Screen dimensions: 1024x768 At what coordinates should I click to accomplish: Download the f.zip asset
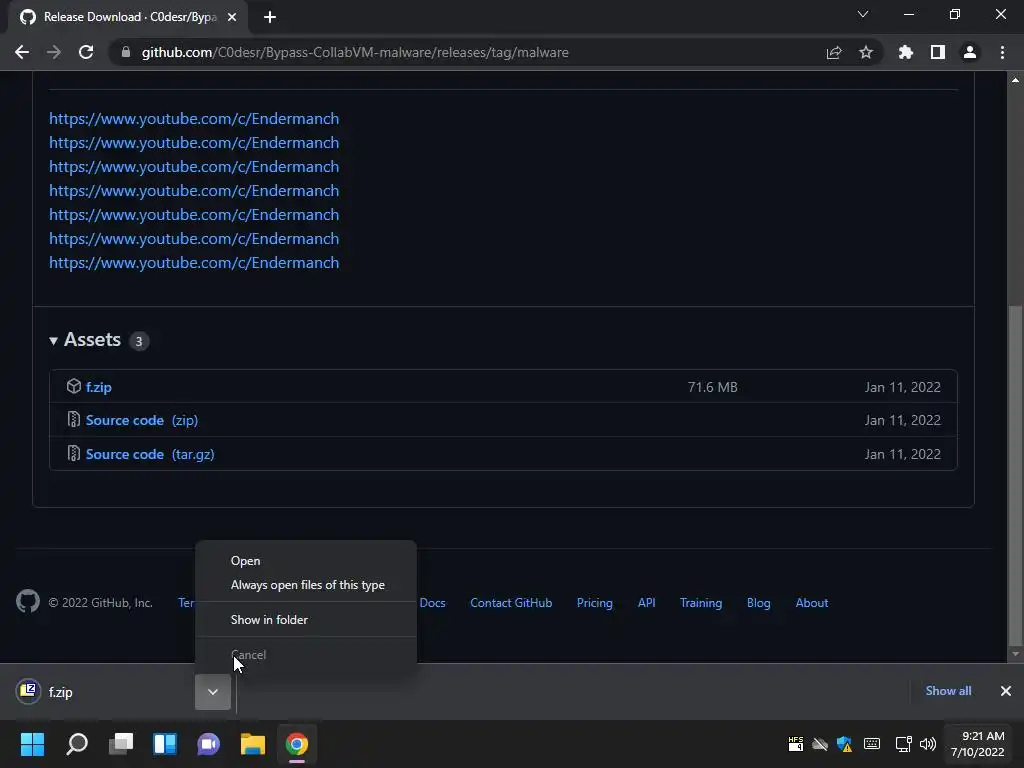click(x=99, y=387)
